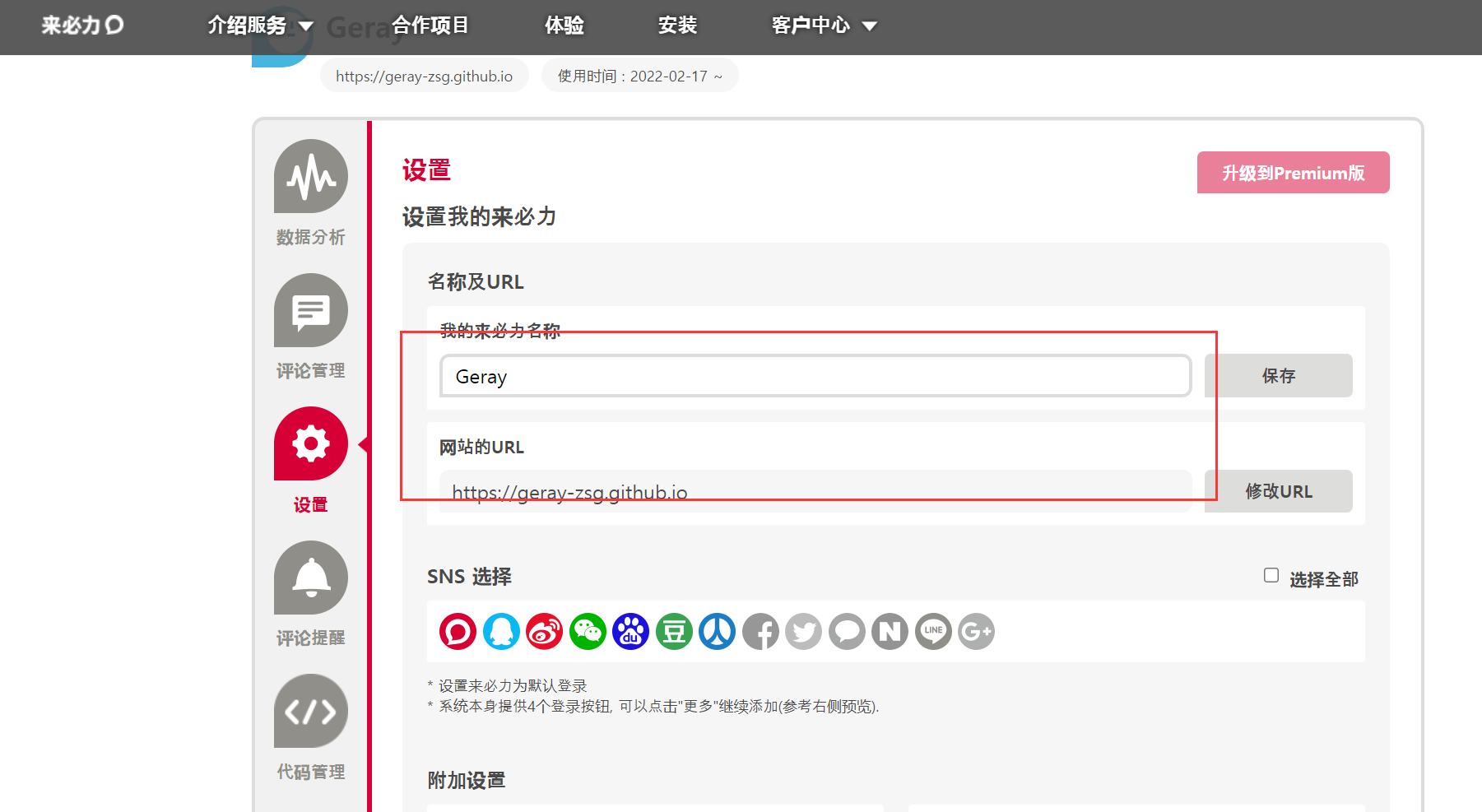Select the Facebook SNS icon
Viewport: 1482px width, 812px height.
[x=760, y=632]
